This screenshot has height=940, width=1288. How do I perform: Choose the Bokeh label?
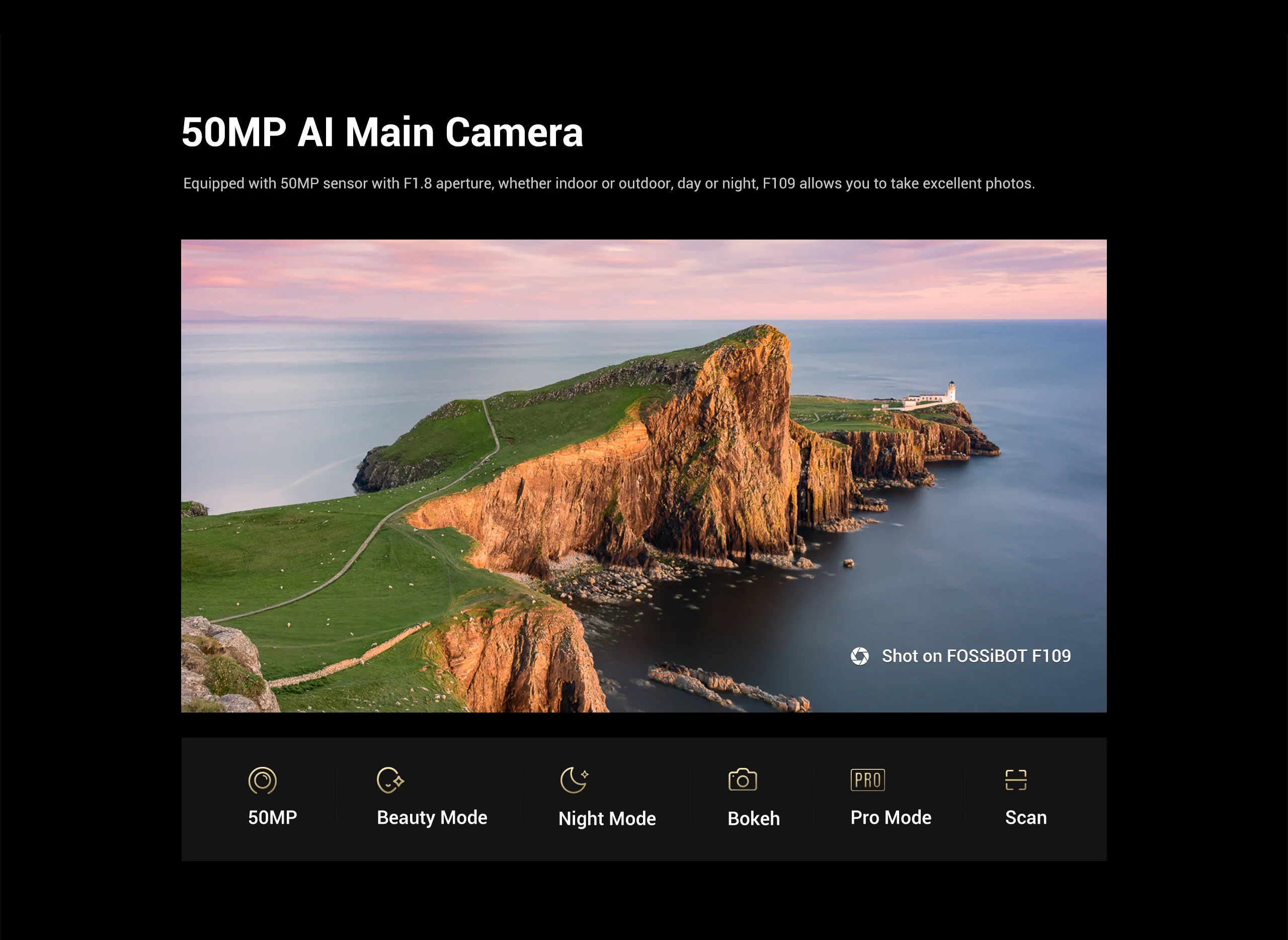[x=753, y=819]
